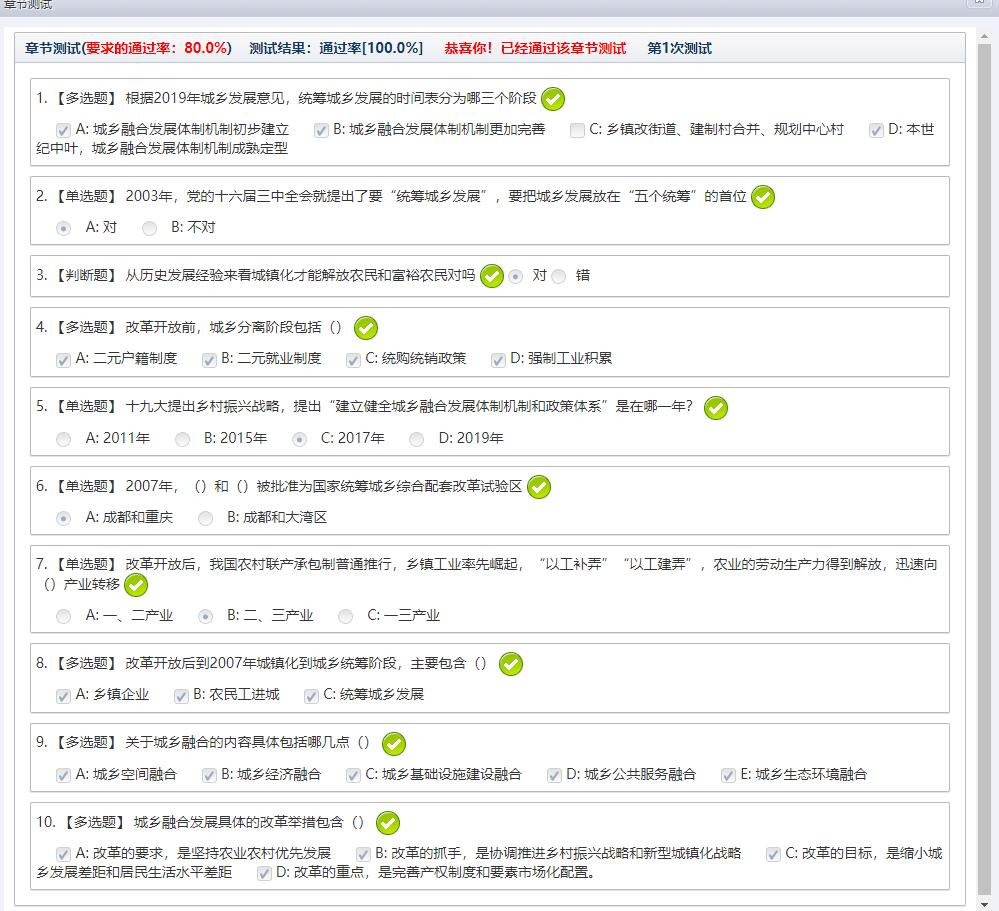Click the green checkmark after question 5
The width and height of the screenshot is (999, 911).
point(716,408)
